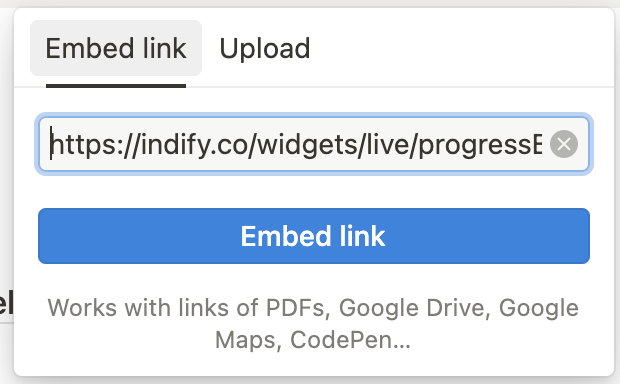Activate the highlighted Embed link tab header
The height and width of the screenshot is (384, 620).
(116, 48)
